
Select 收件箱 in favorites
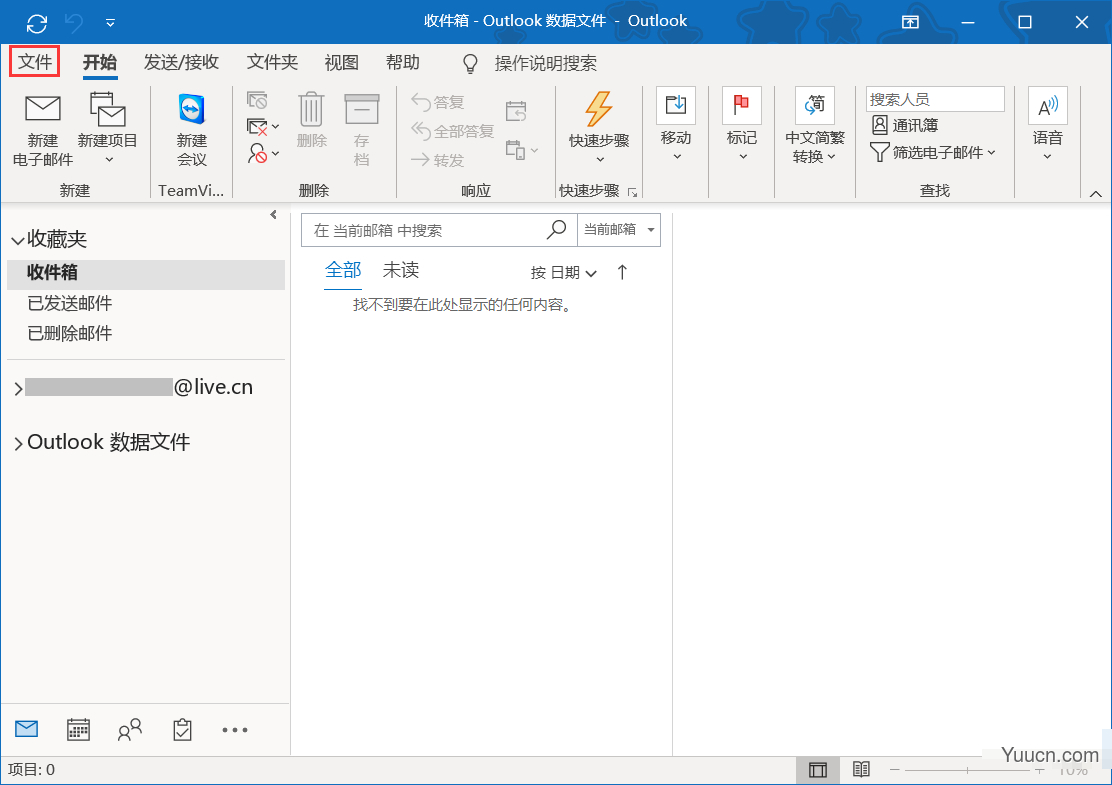pyautogui.click(x=146, y=273)
